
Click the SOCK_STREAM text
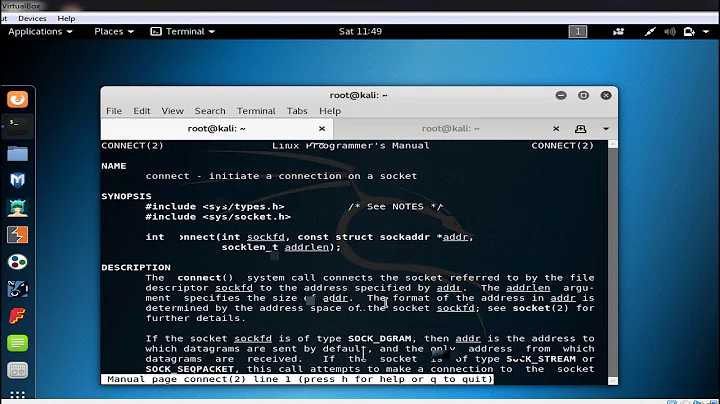(x=541, y=359)
